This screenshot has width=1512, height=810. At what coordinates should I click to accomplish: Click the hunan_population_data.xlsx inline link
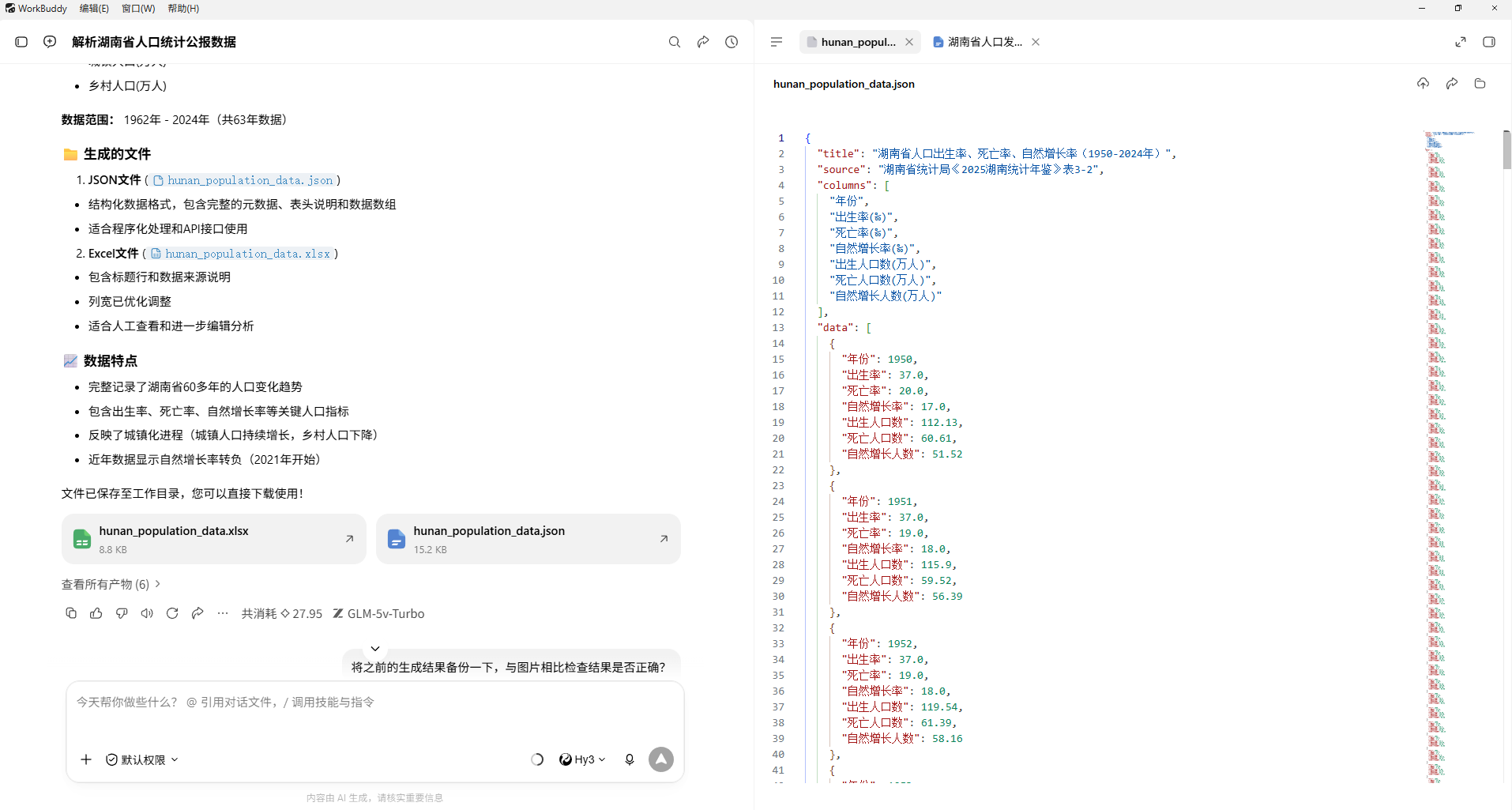241,254
